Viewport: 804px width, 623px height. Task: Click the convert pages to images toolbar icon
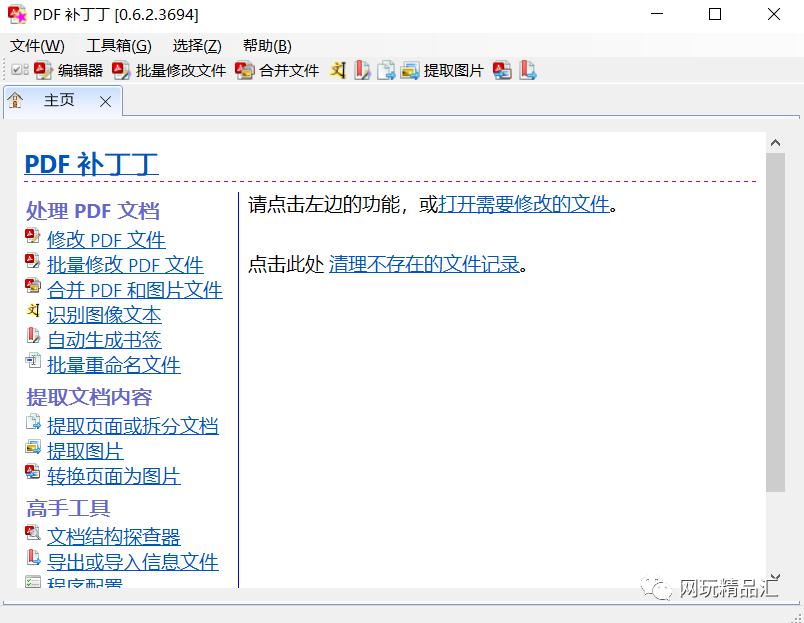coord(502,70)
